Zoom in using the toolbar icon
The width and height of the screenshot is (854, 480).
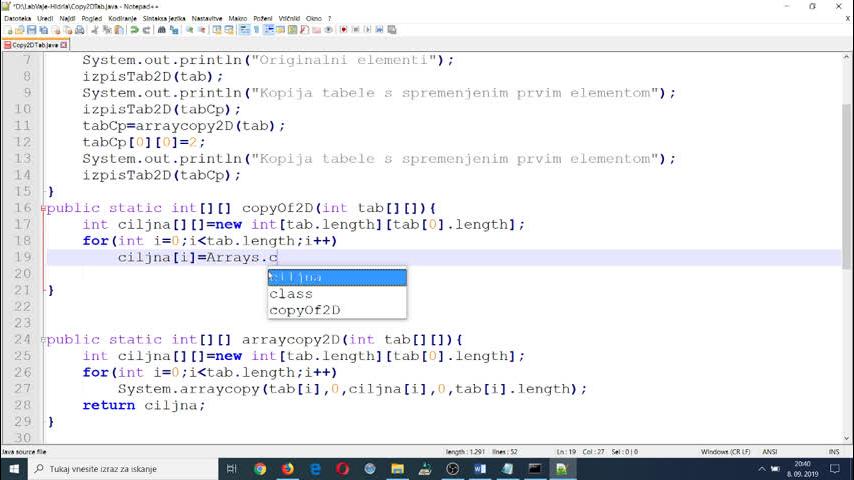coord(190,29)
